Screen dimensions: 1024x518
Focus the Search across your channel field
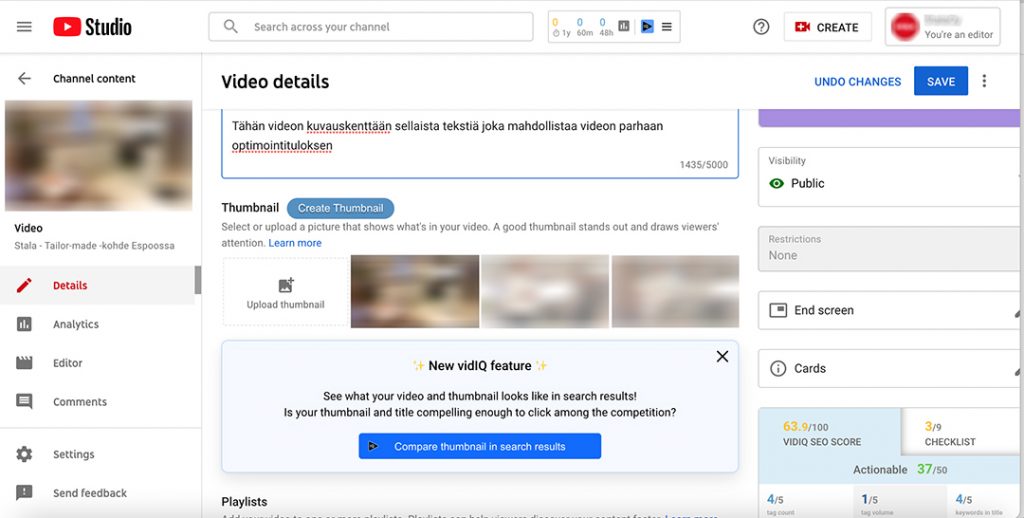(370, 27)
